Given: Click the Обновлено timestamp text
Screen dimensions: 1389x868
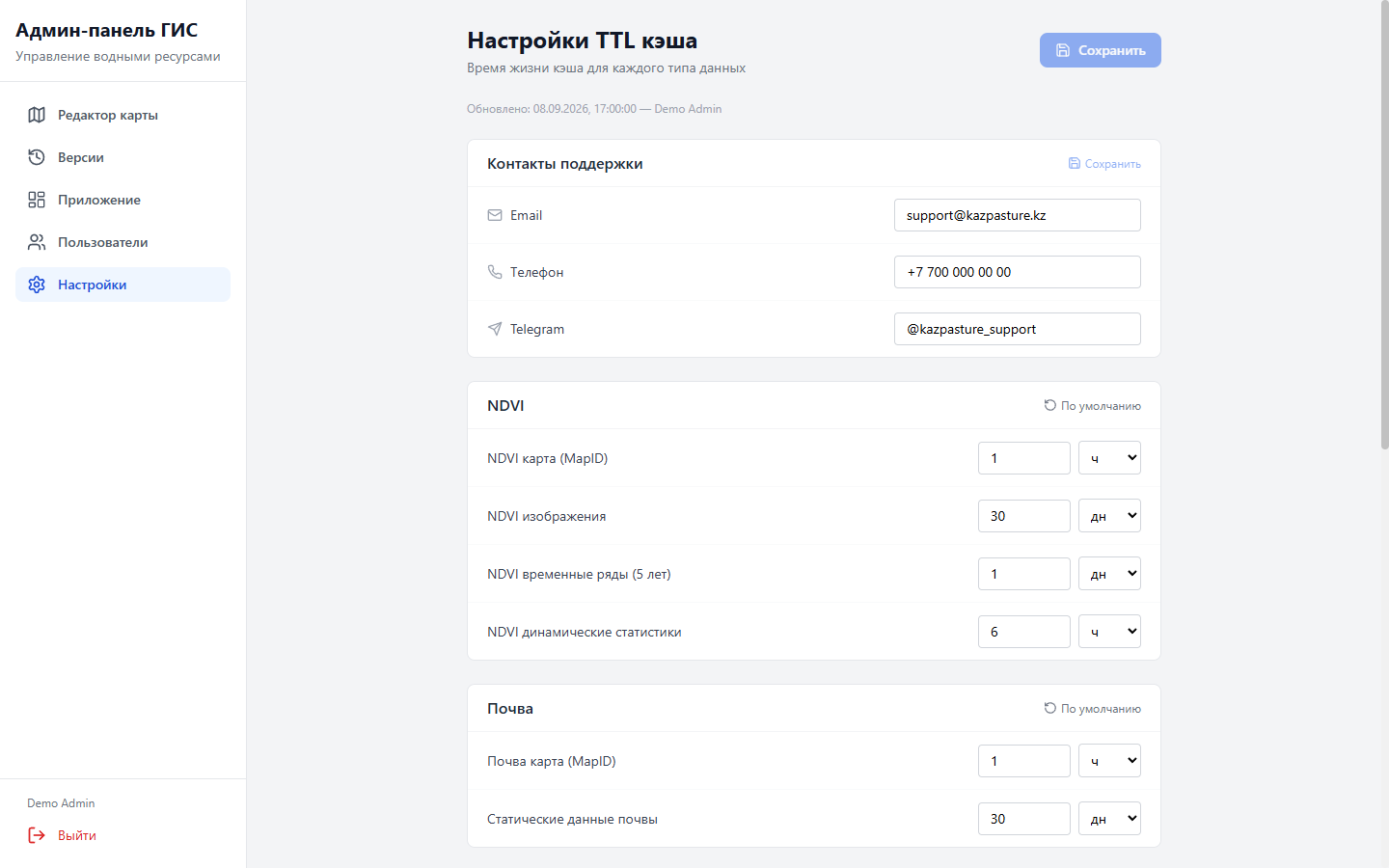Looking at the screenshot, I should coord(594,109).
